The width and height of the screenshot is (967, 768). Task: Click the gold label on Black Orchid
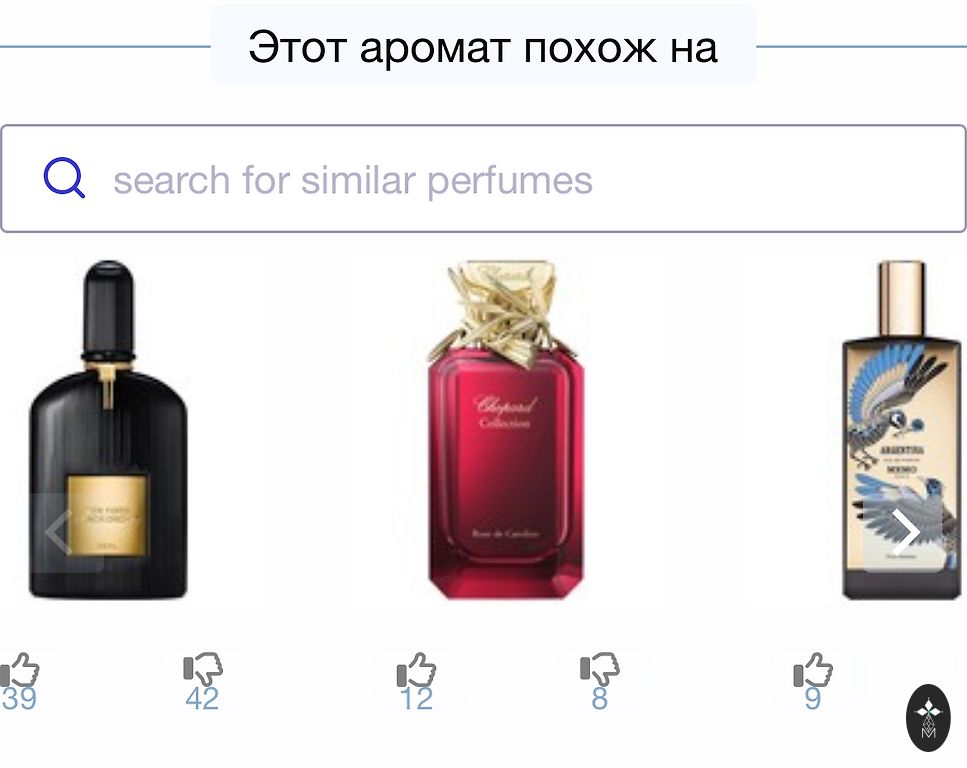108,515
